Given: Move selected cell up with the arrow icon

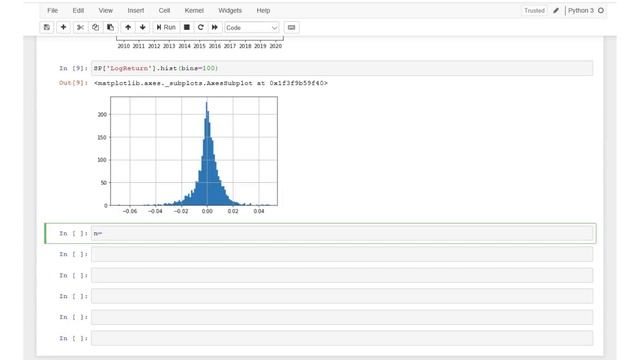Looking at the screenshot, I should click(128, 27).
